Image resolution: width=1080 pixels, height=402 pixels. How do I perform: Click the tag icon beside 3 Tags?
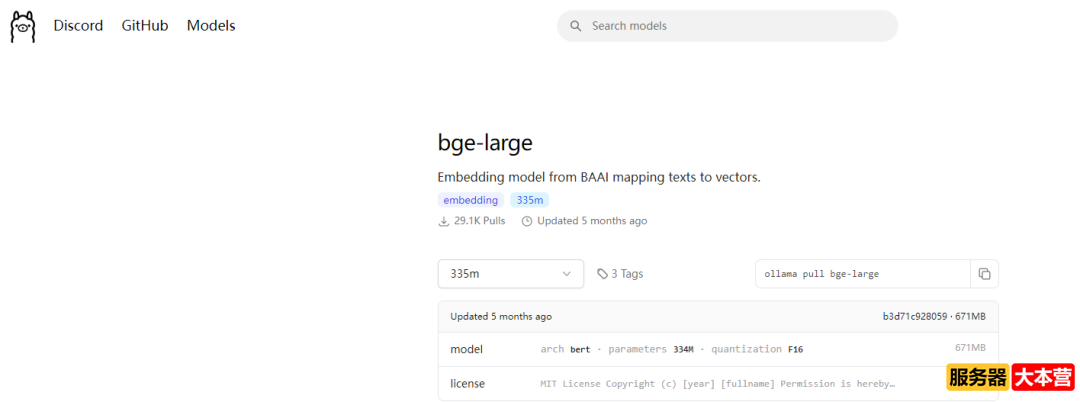tap(602, 274)
